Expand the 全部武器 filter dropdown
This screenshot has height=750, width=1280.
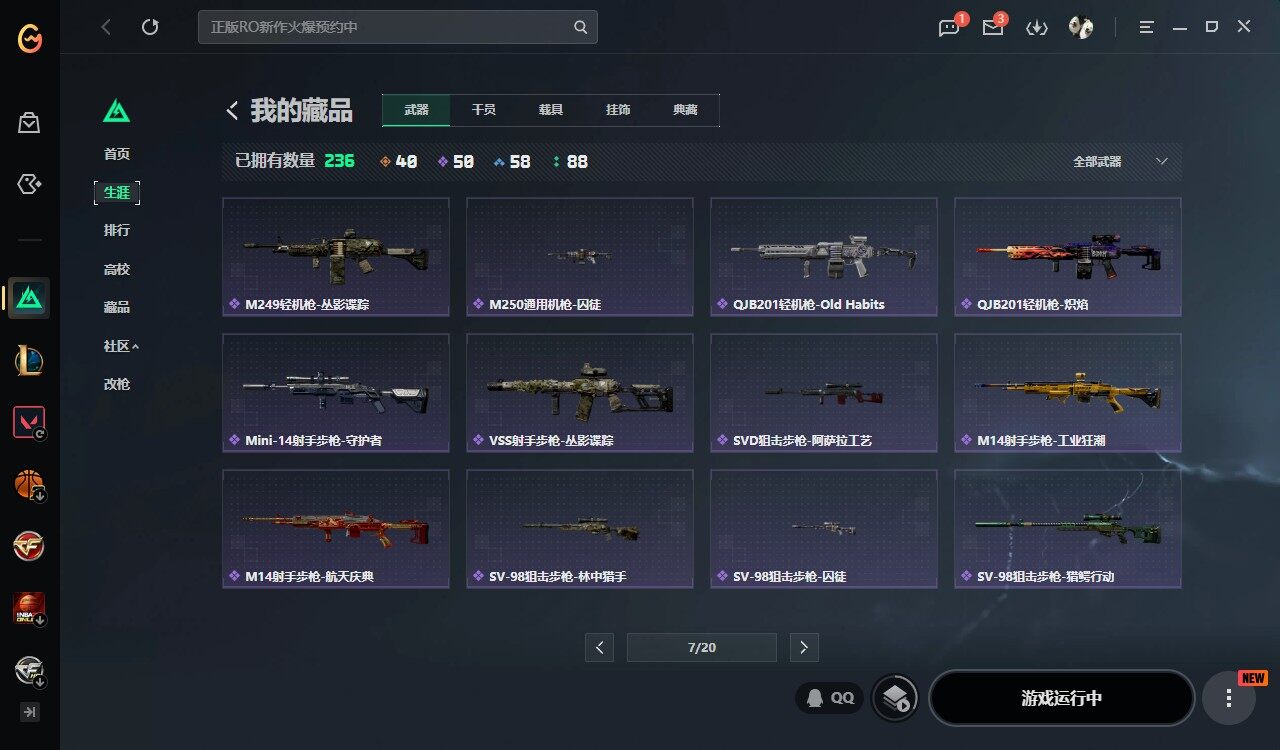point(1120,161)
